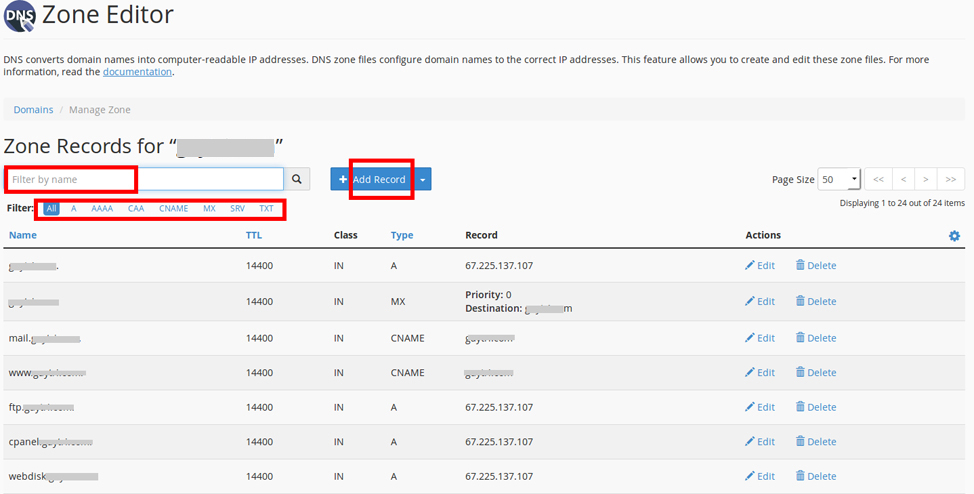Sort the table by Name column
Image resolution: width=974 pixels, height=494 pixels.
pyautogui.click(x=23, y=235)
